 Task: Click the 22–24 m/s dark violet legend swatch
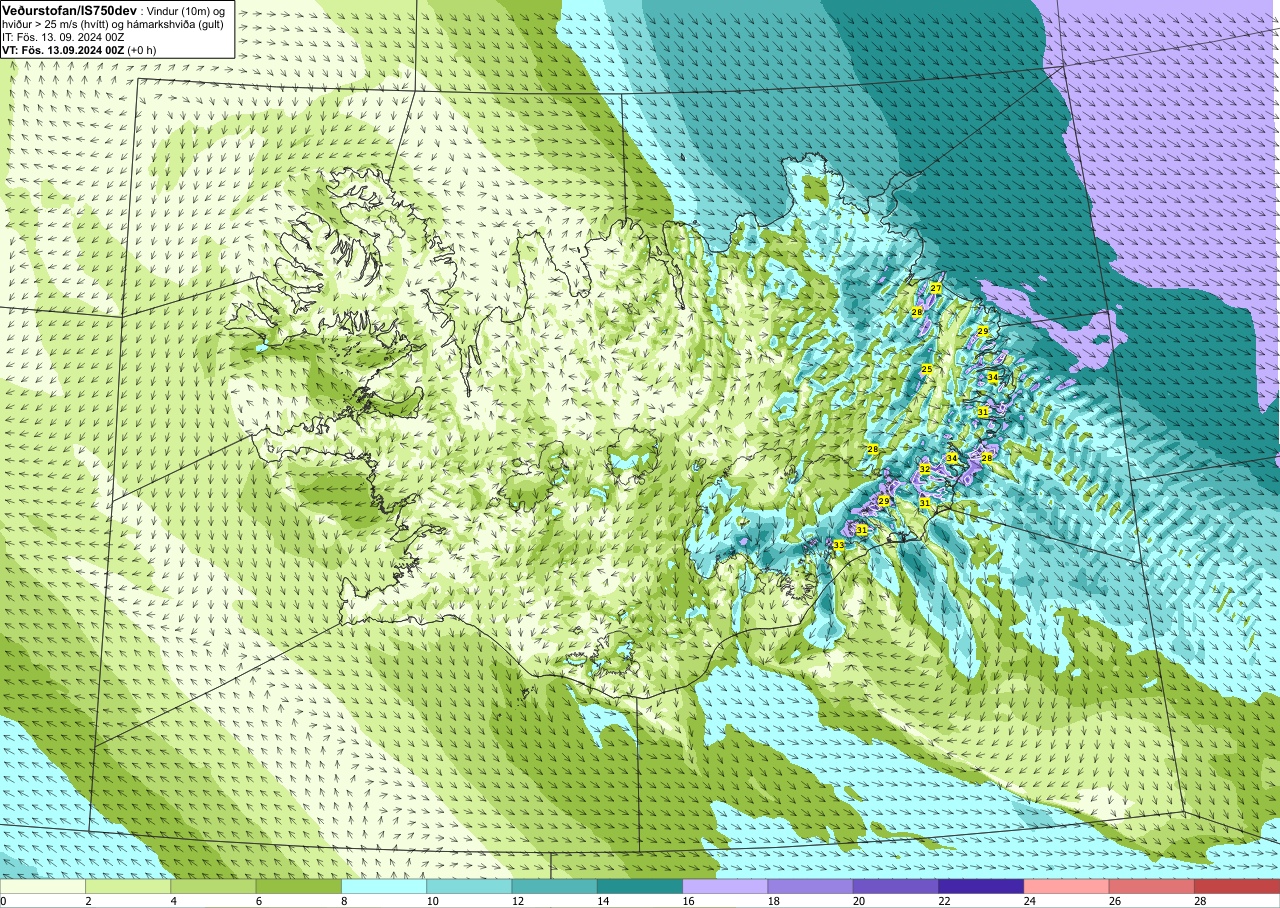[981, 886]
